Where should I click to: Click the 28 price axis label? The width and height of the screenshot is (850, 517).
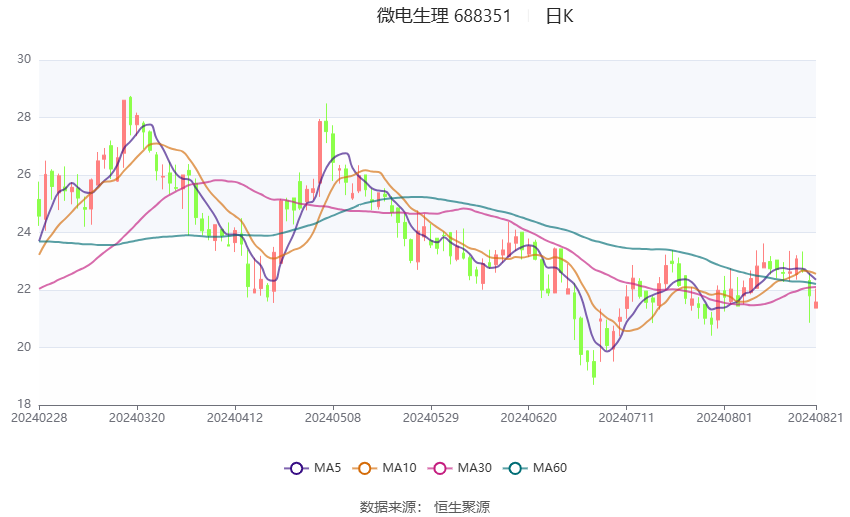24,117
